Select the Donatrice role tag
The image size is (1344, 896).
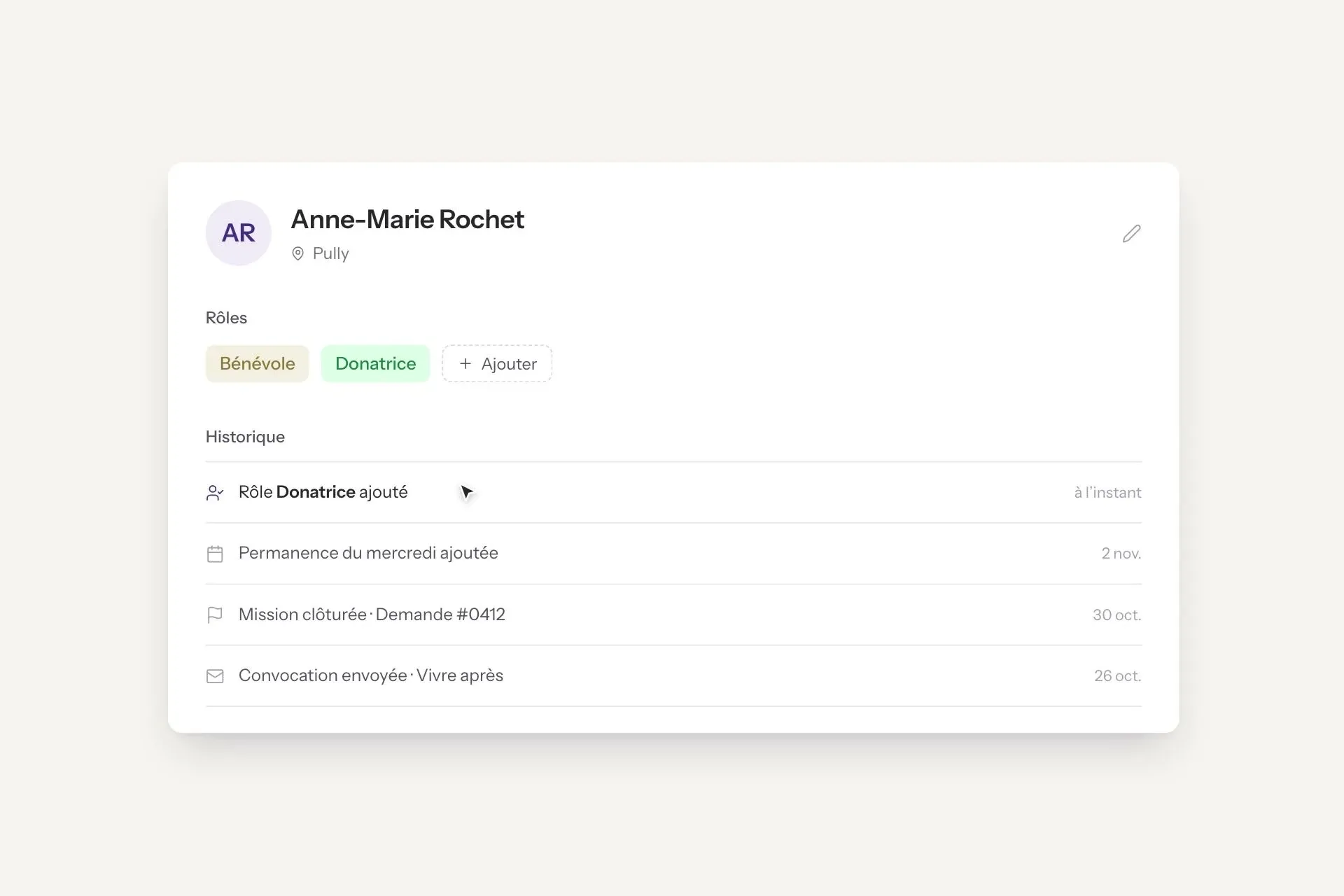pyautogui.click(x=375, y=363)
